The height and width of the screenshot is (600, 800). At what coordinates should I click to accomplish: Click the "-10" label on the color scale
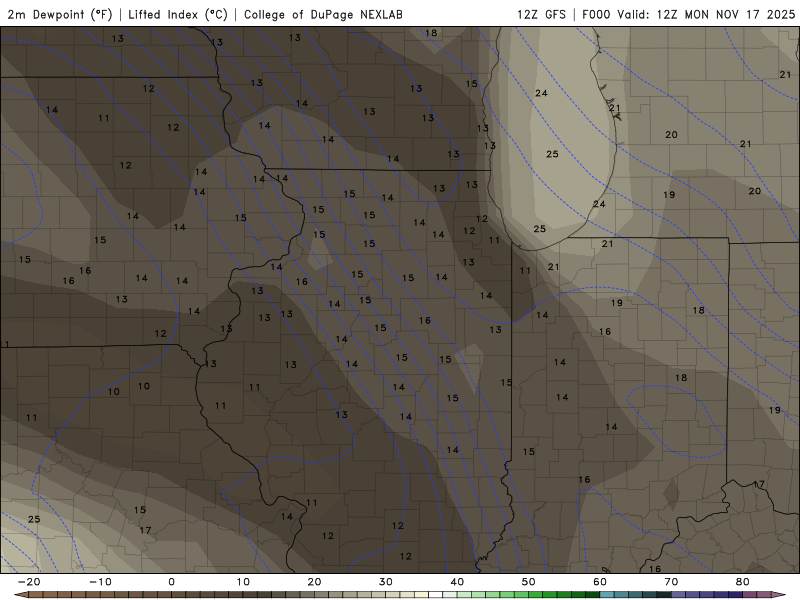tap(100, 582)
